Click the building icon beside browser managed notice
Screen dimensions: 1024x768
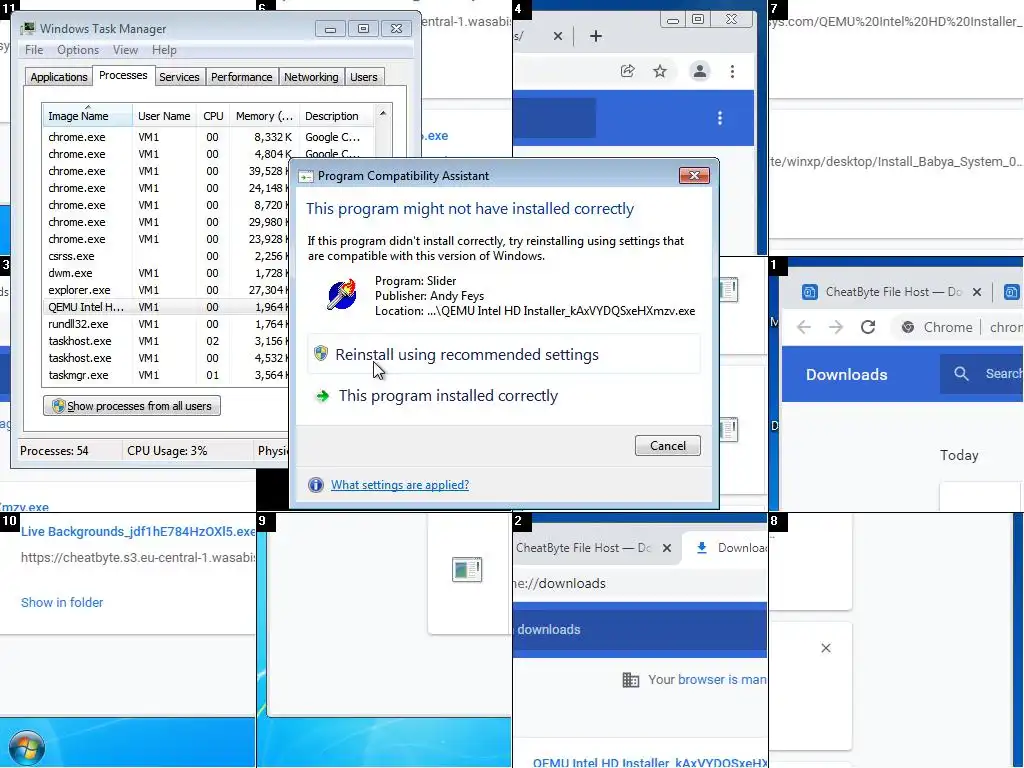[631, 680]
